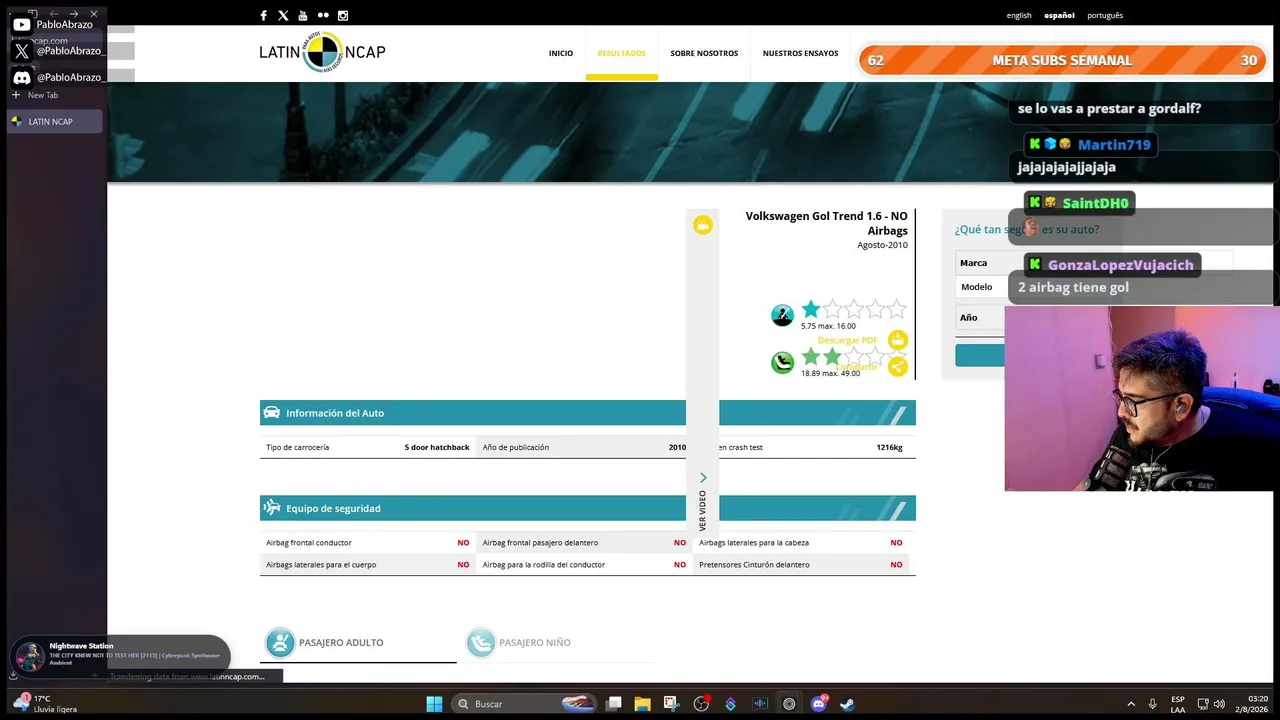Switch to the PASAJERO ADULTO tab
1280x720 pixels.
point(358,642)
